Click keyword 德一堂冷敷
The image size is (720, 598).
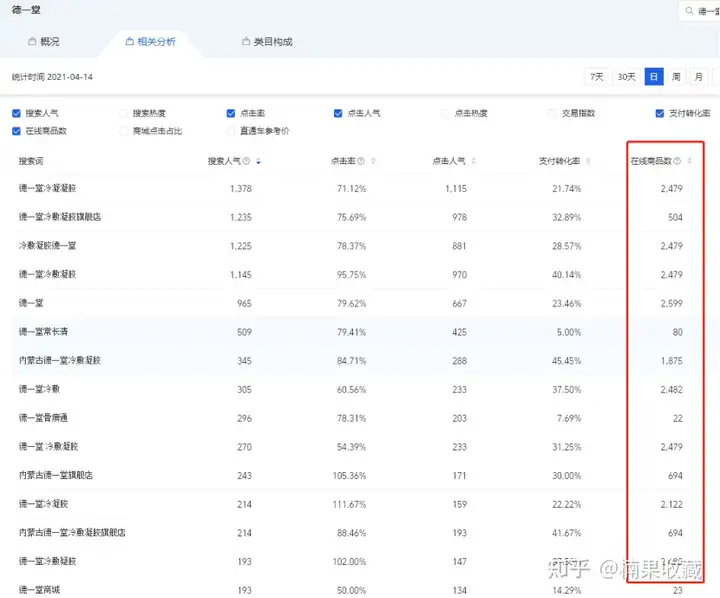coord(39,389)
